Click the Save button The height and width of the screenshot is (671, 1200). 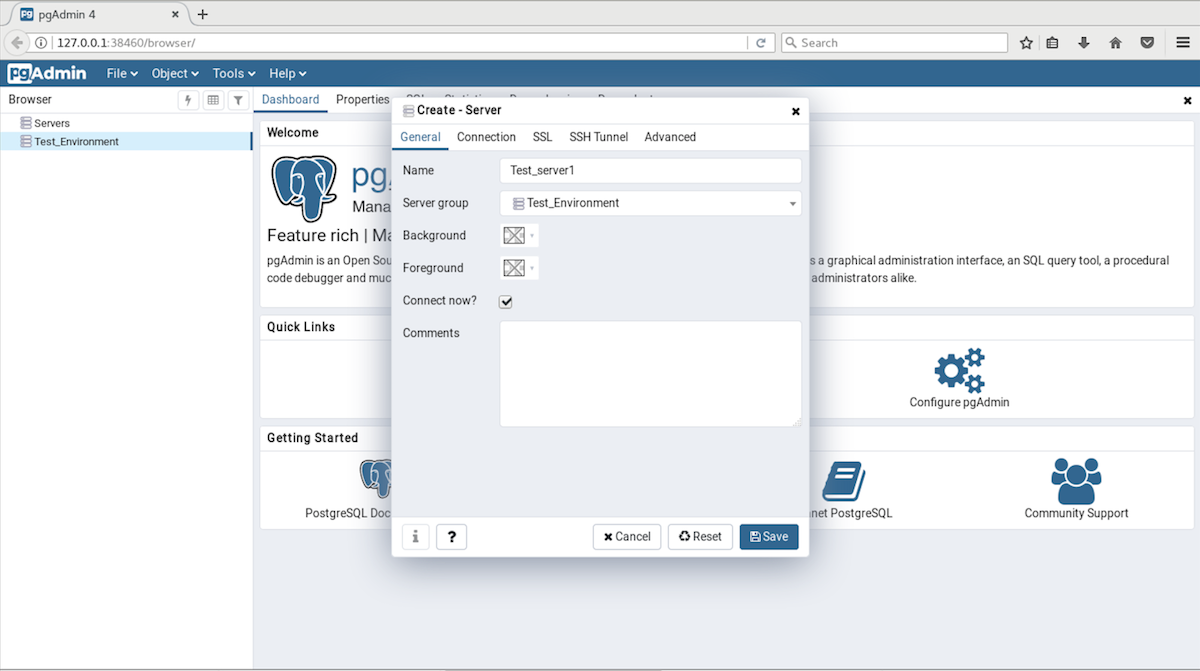click(768, 537)
